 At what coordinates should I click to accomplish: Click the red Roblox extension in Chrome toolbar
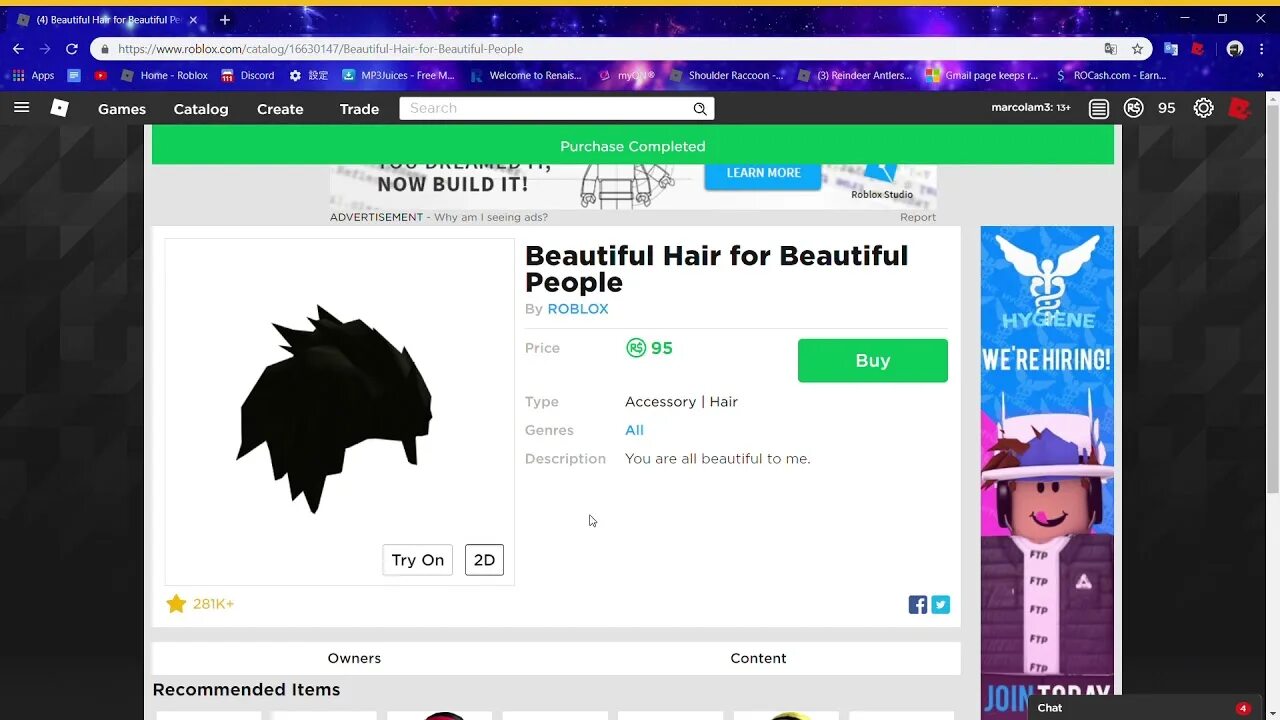point(1196,49)
